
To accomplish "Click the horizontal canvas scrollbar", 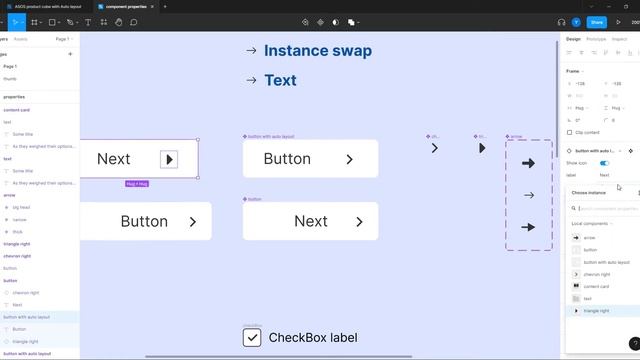I will click(x=279, y=356).
